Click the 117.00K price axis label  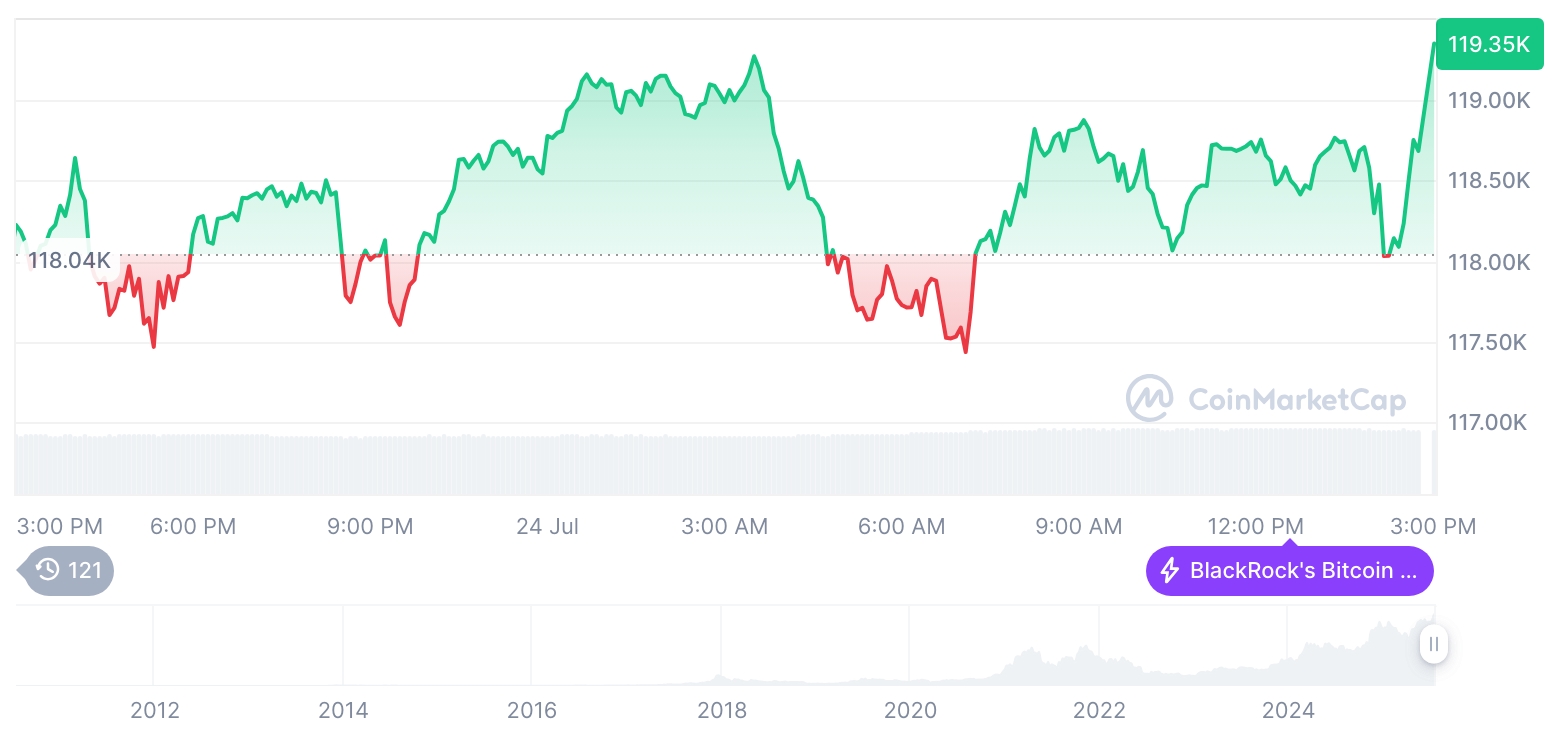[1488, 423]
